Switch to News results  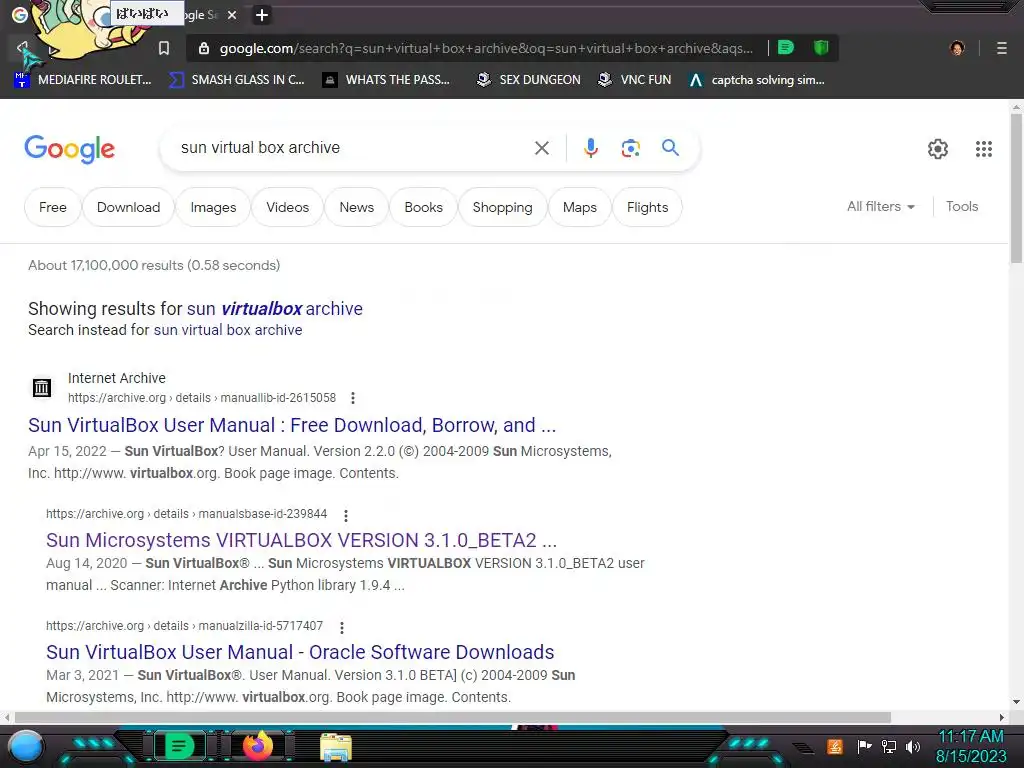(x=357, y=207)
